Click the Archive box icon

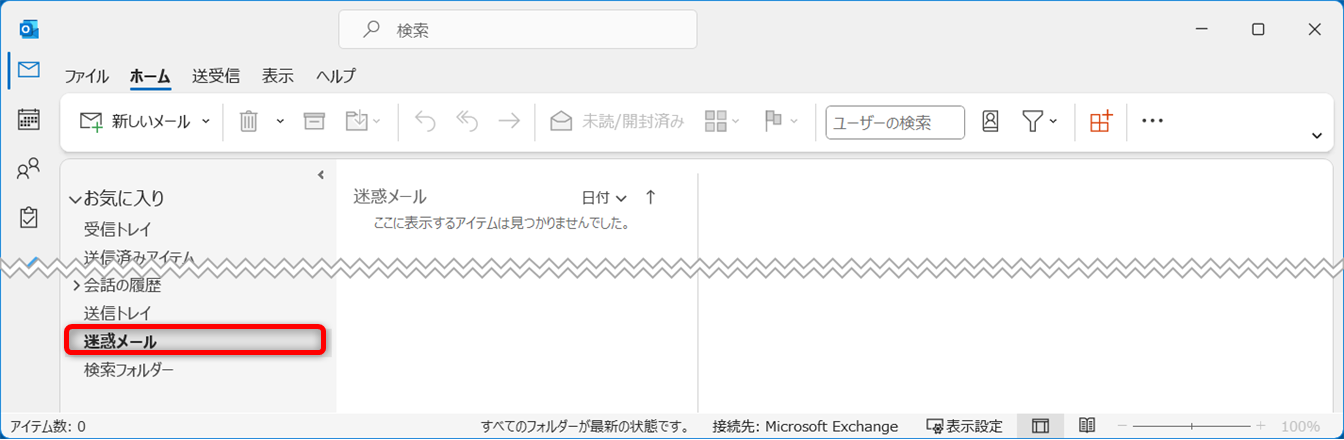314,121
